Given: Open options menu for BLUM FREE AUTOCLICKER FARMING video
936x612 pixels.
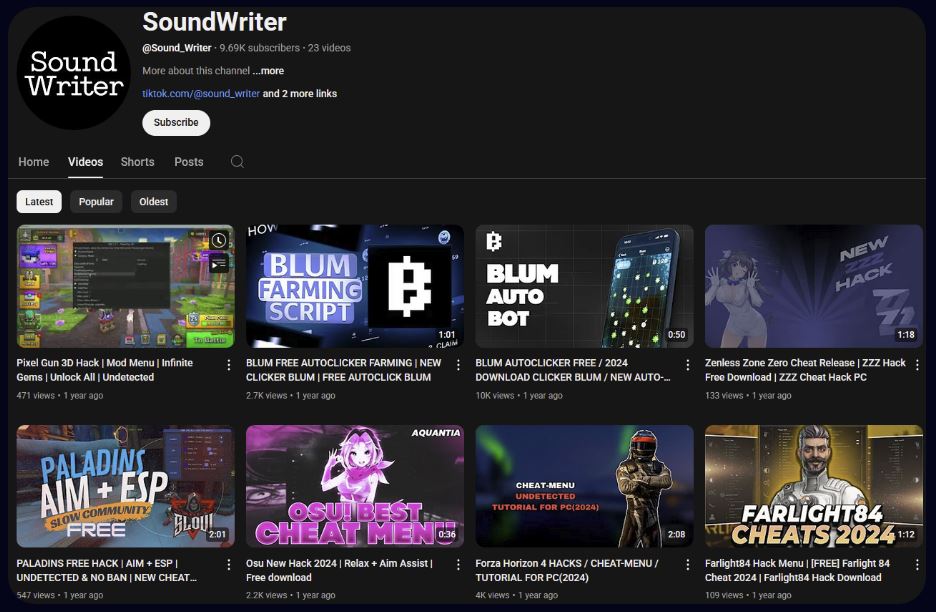Looking at the screenshot, I should click(x=458, y=365).
